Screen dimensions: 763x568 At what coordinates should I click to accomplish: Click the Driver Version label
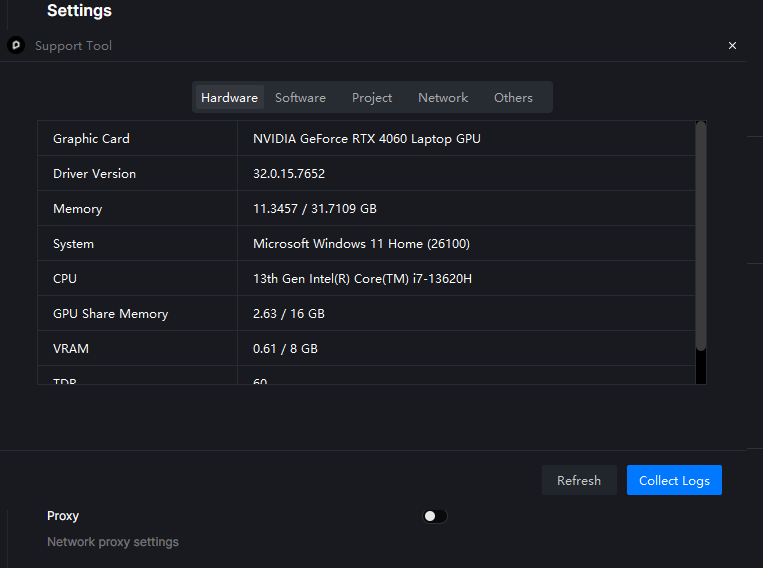[x=94, y=174]
